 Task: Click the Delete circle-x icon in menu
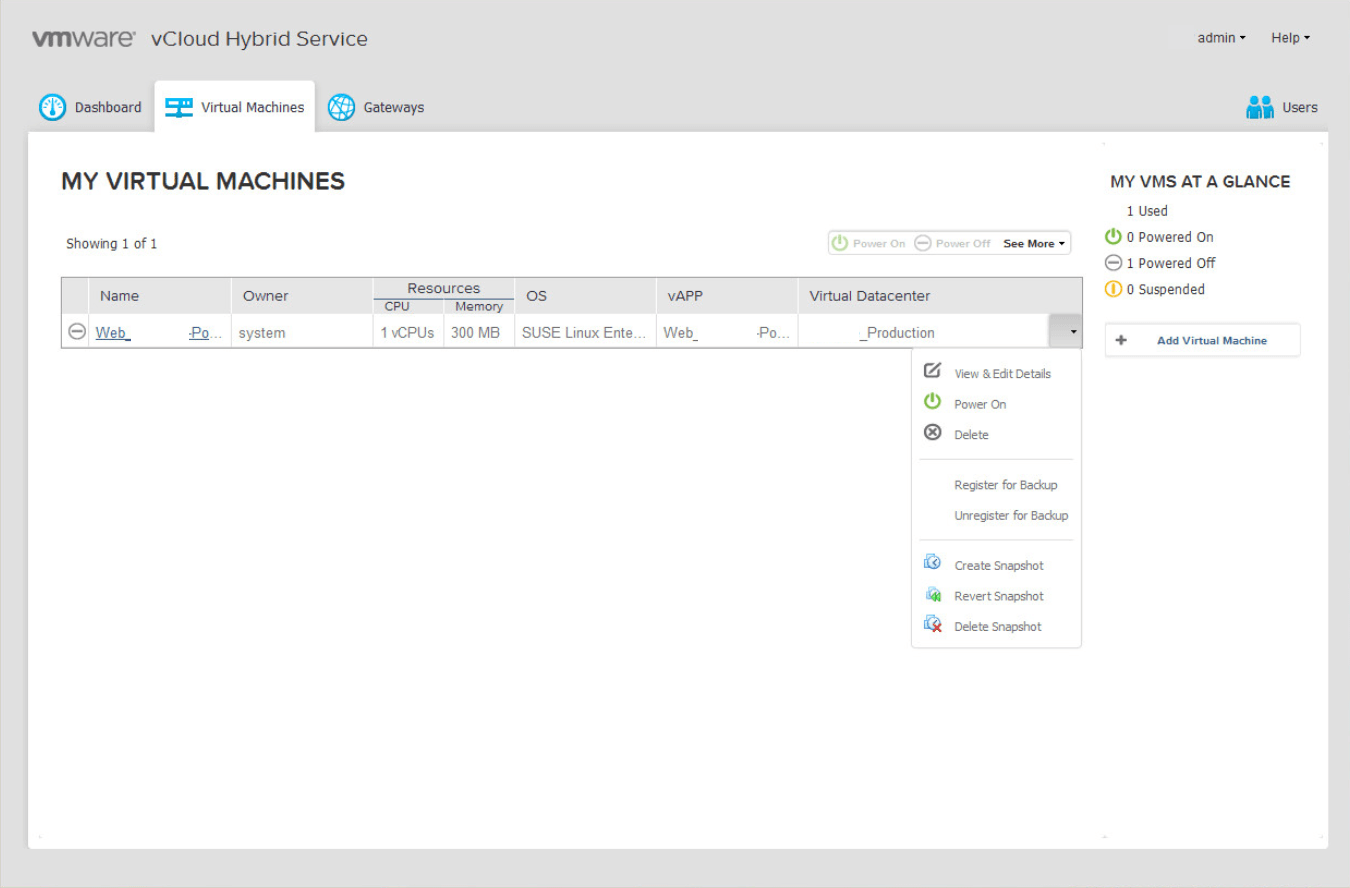pos(932,433)
